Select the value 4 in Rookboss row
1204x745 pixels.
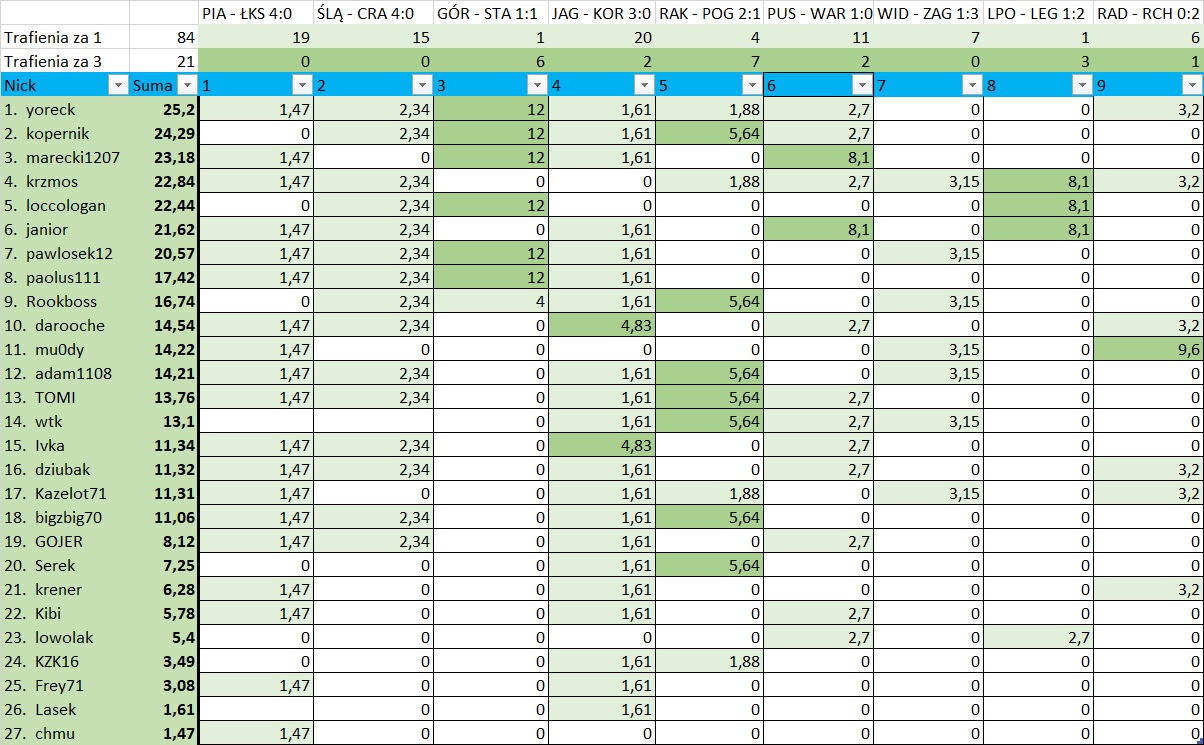(x=490, y=302)
